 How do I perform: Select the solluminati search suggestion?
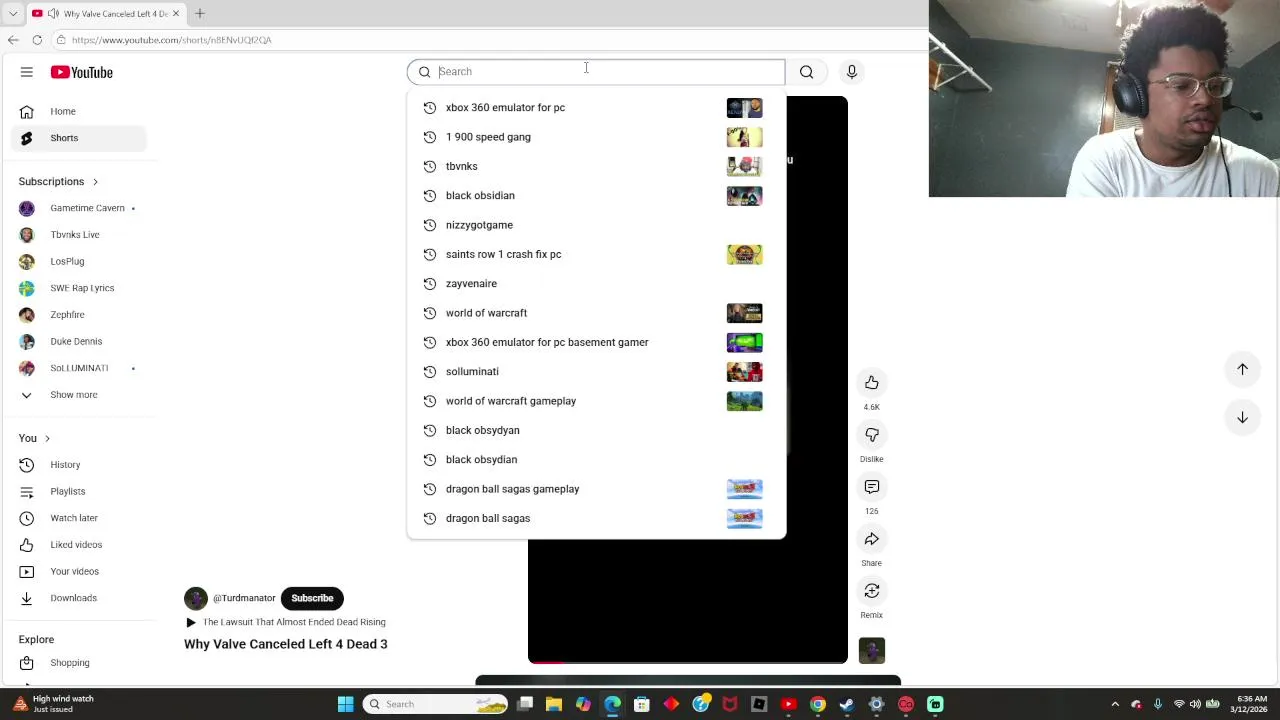coord(596,371)
